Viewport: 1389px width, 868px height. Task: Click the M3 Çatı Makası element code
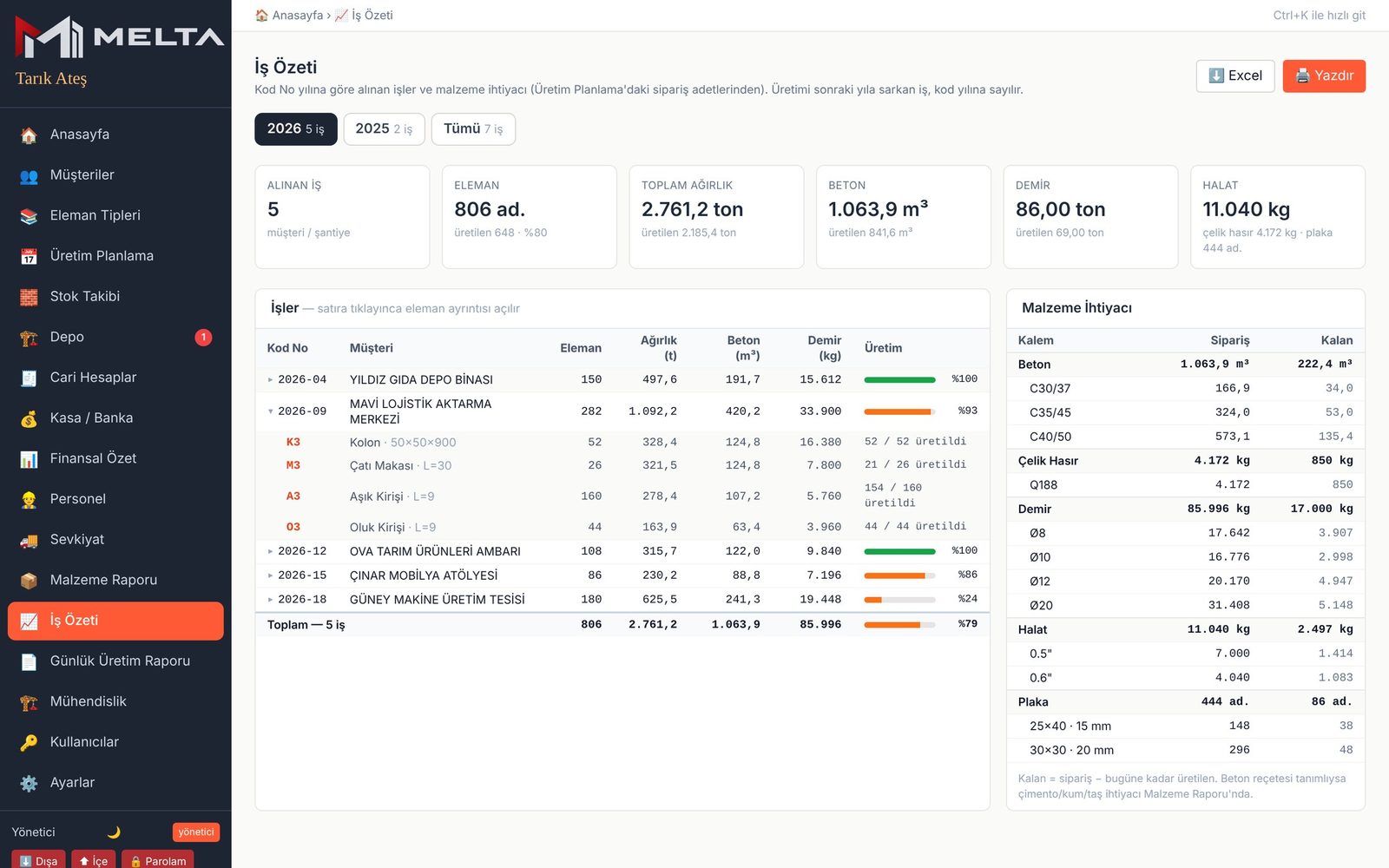(293, 466)
